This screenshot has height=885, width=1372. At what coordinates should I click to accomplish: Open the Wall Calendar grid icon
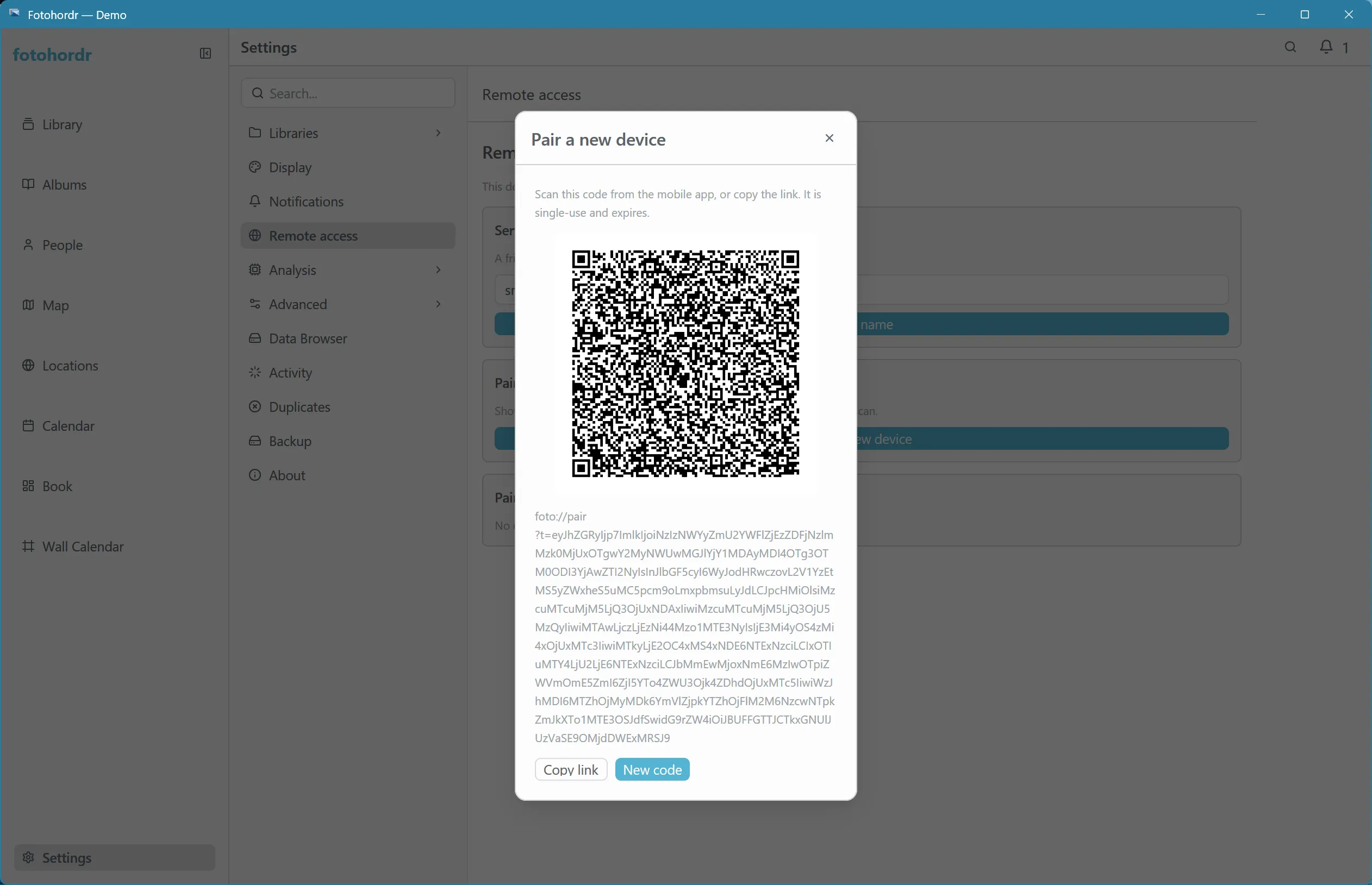point(28,547)
